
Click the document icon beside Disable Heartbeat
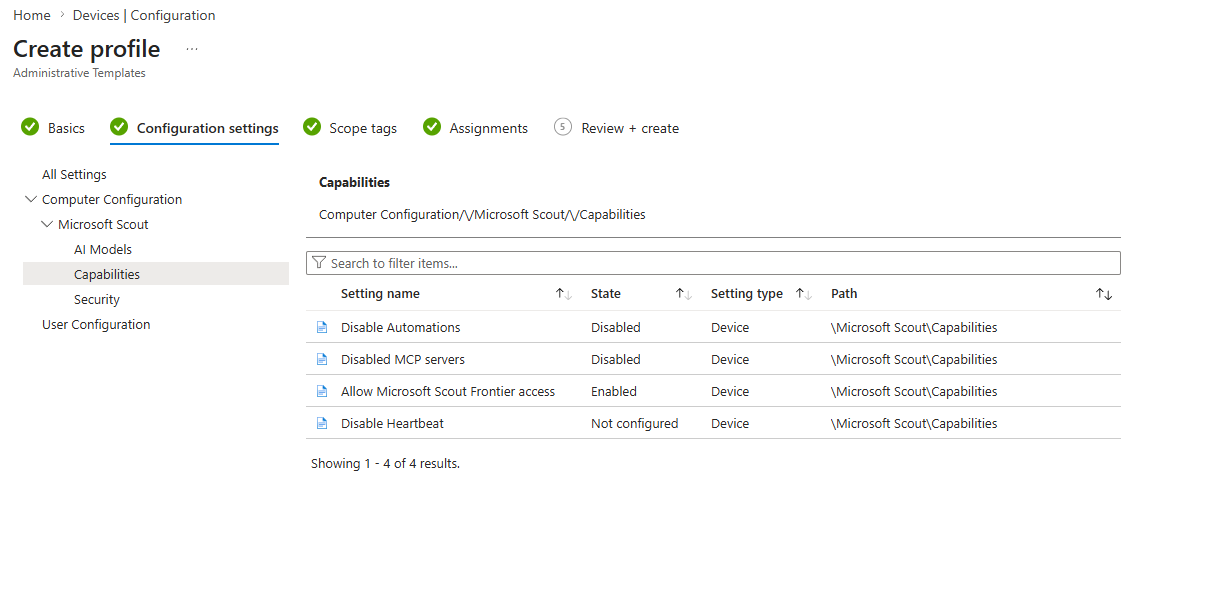tap(322, 423)
